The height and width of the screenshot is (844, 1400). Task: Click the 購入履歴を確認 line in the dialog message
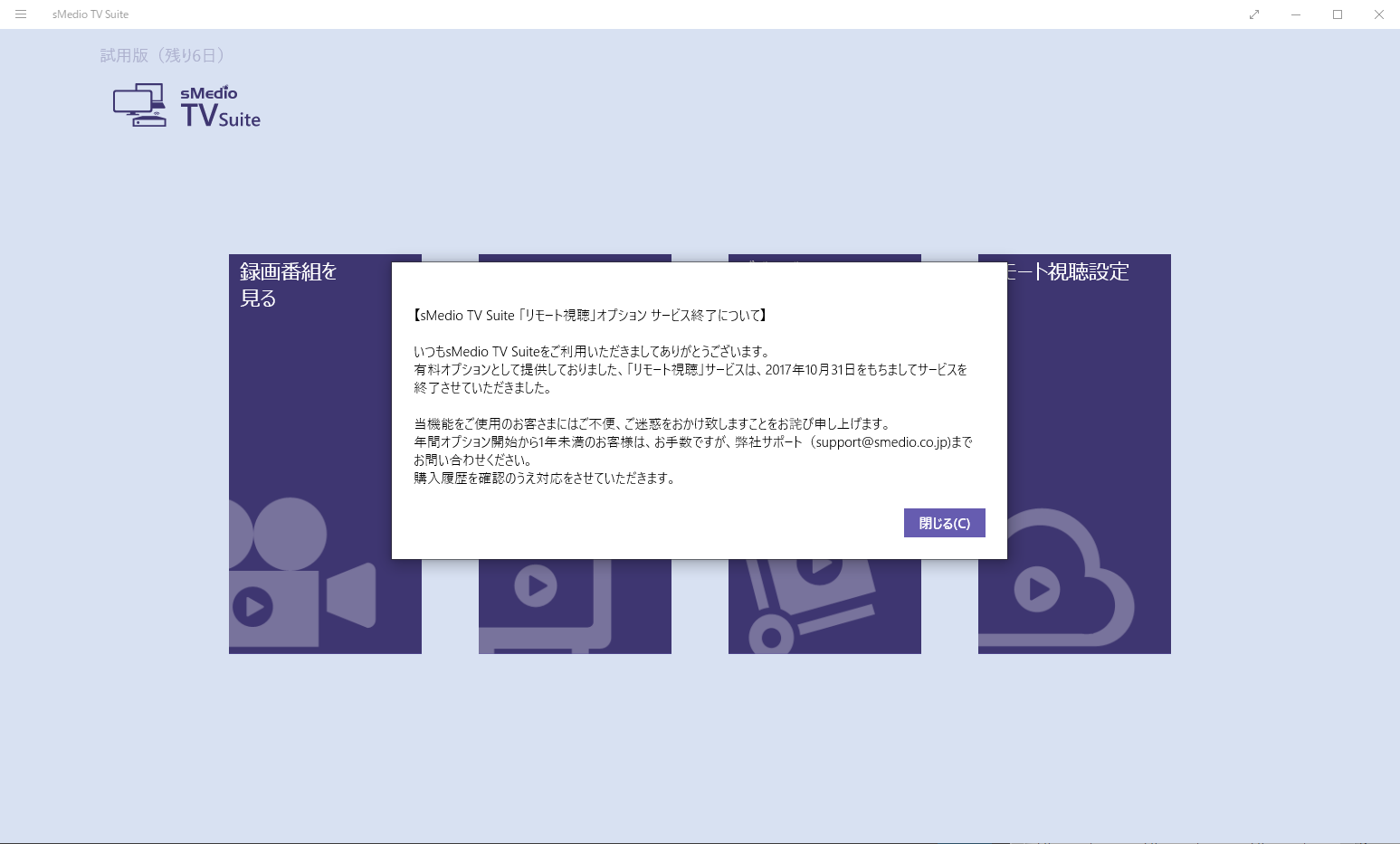pyautogui.click(x=545, y=479)
